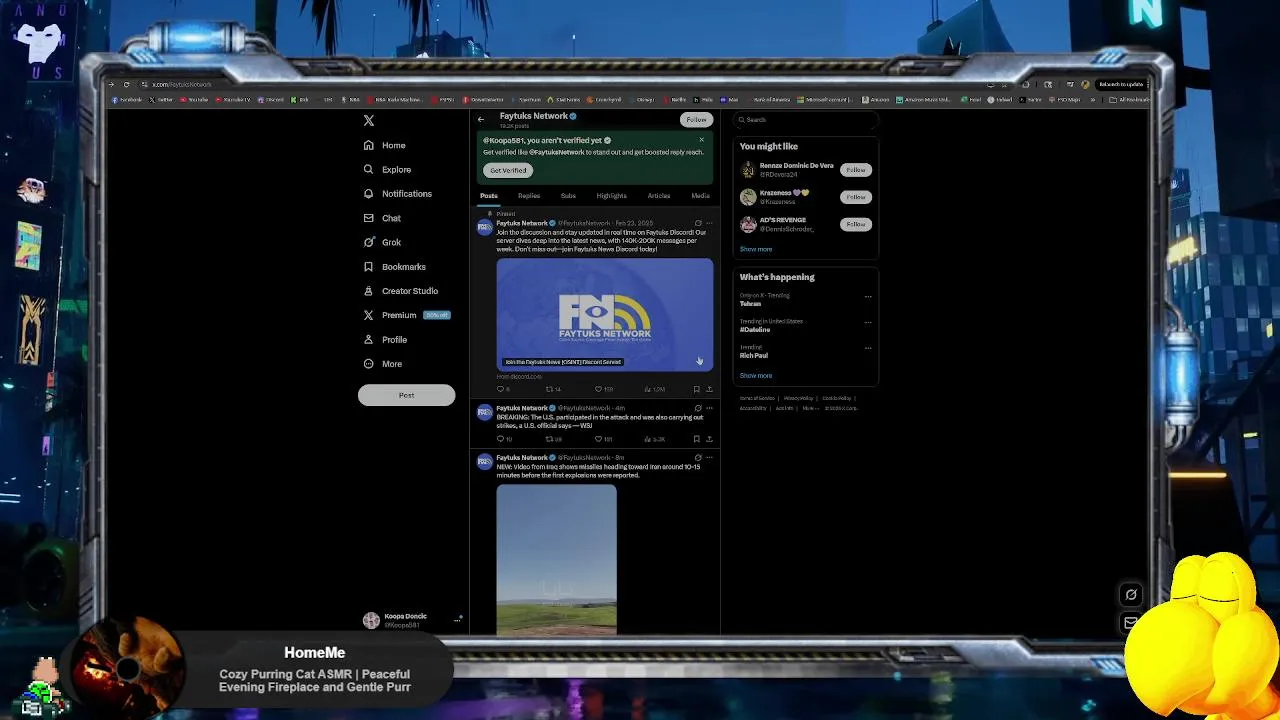Open options dots for #Dateline trend
This screenshot has height=720, width=1280.
(868, 322)
